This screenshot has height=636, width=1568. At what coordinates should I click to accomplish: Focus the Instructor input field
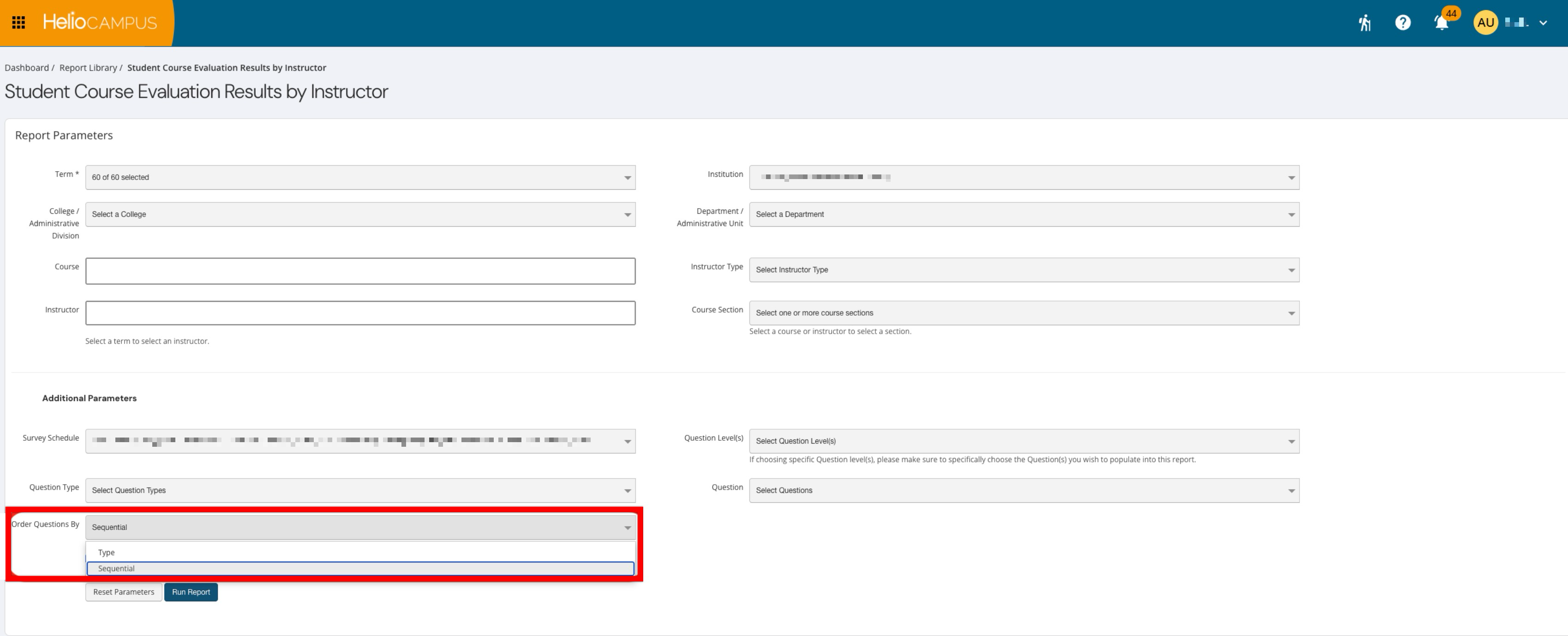[360, 313]
